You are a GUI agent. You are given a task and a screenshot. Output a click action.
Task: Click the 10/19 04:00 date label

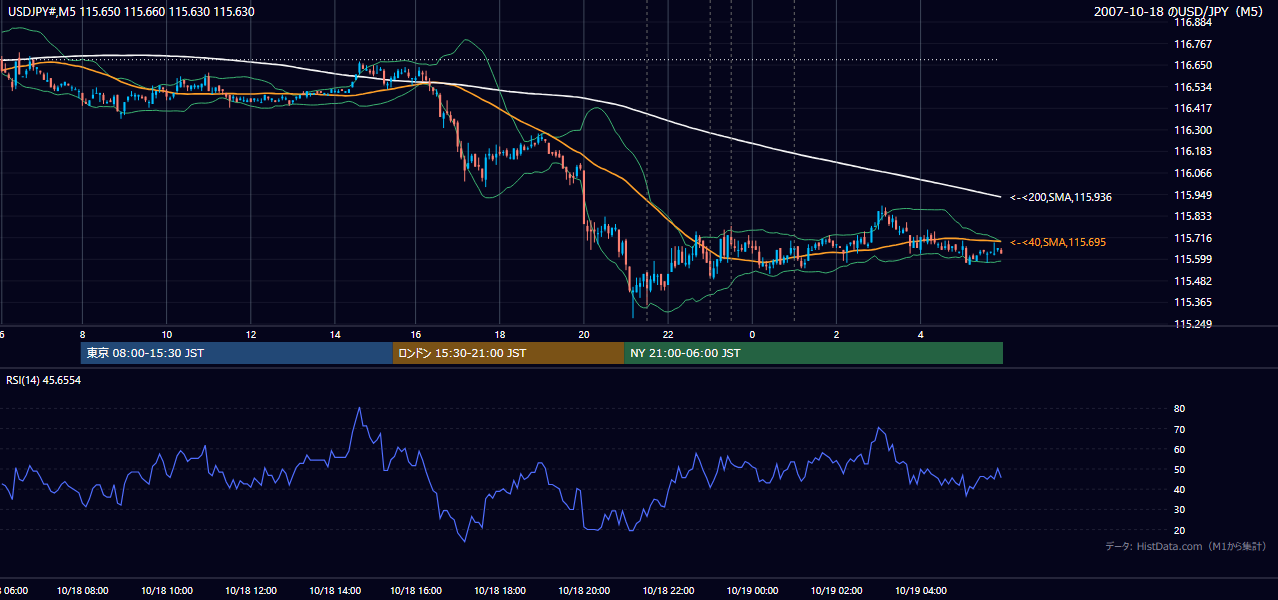[x=920, y=591]
